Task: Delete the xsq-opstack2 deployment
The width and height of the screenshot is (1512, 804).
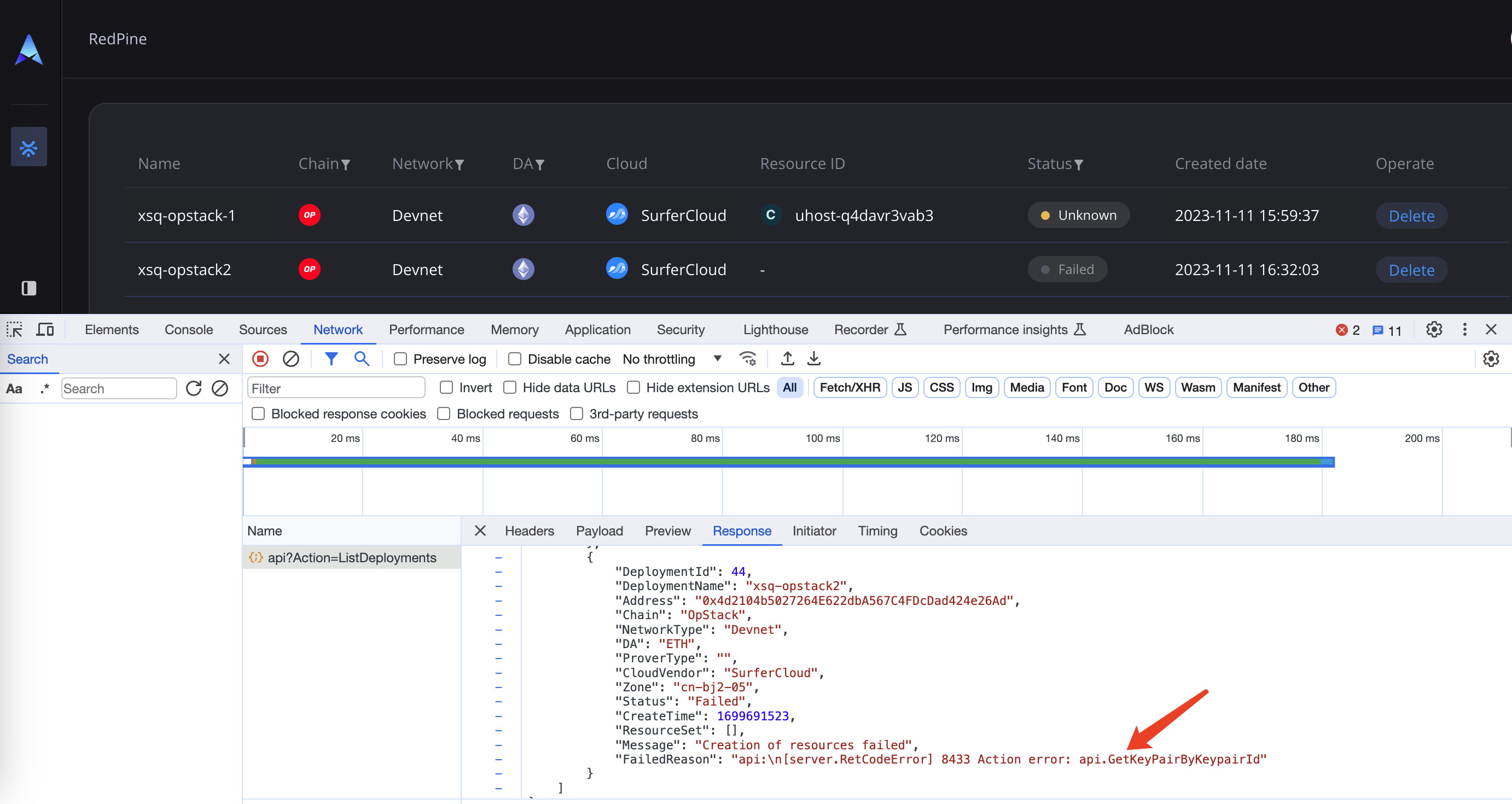Action: (1411, 270)
